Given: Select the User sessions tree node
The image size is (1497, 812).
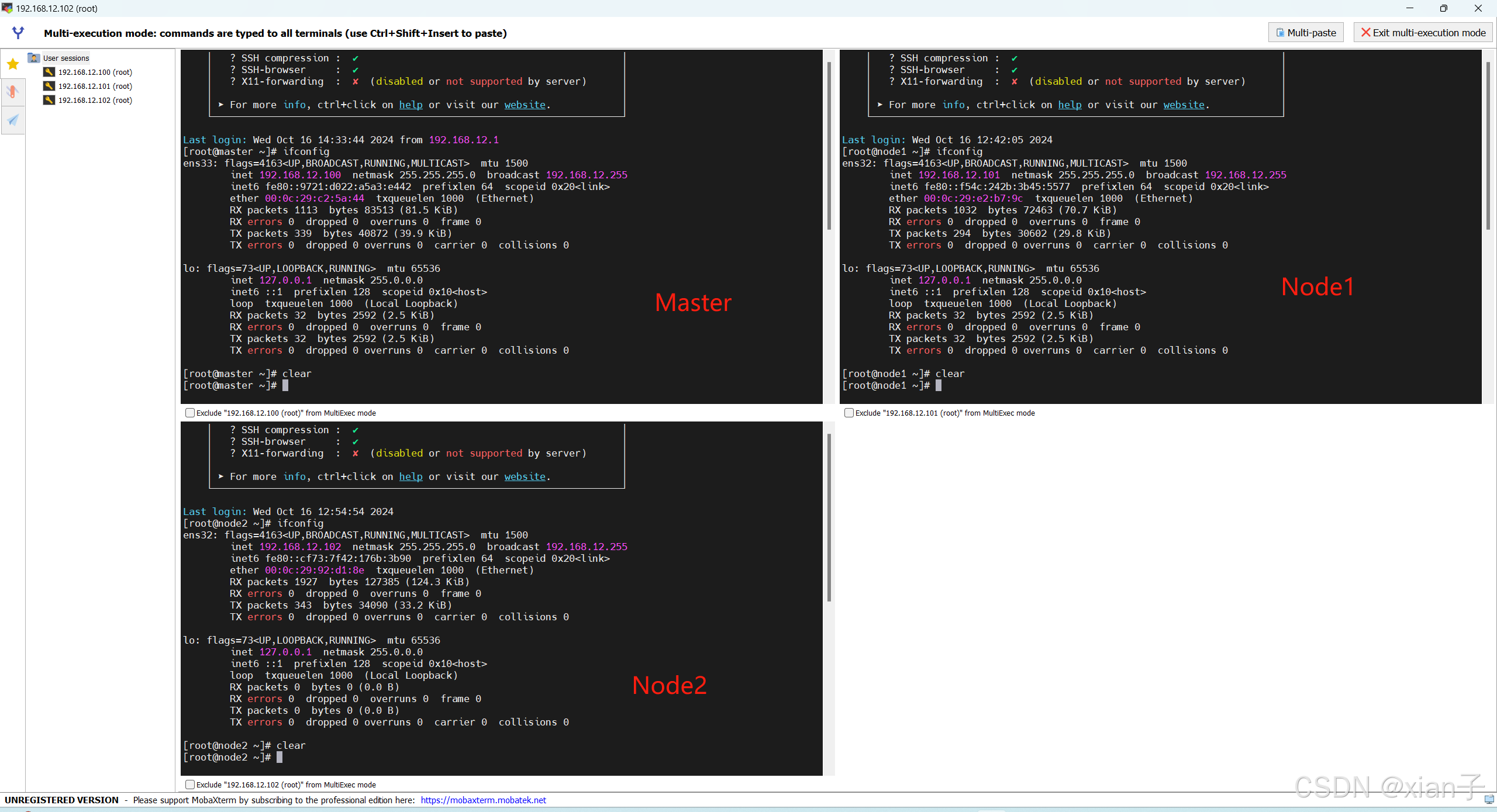Looking at the screenshot, I should click(x=66, y=58).
